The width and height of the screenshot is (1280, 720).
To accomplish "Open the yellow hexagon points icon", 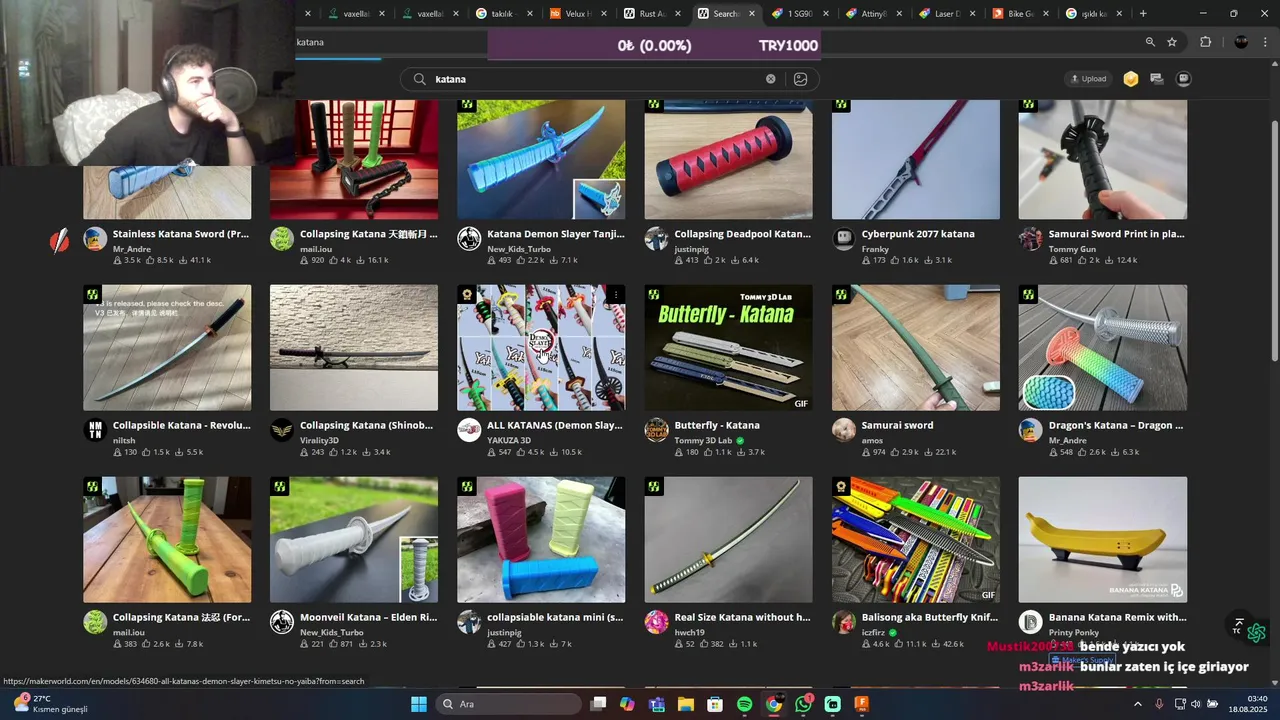I will pos(1131,79).
